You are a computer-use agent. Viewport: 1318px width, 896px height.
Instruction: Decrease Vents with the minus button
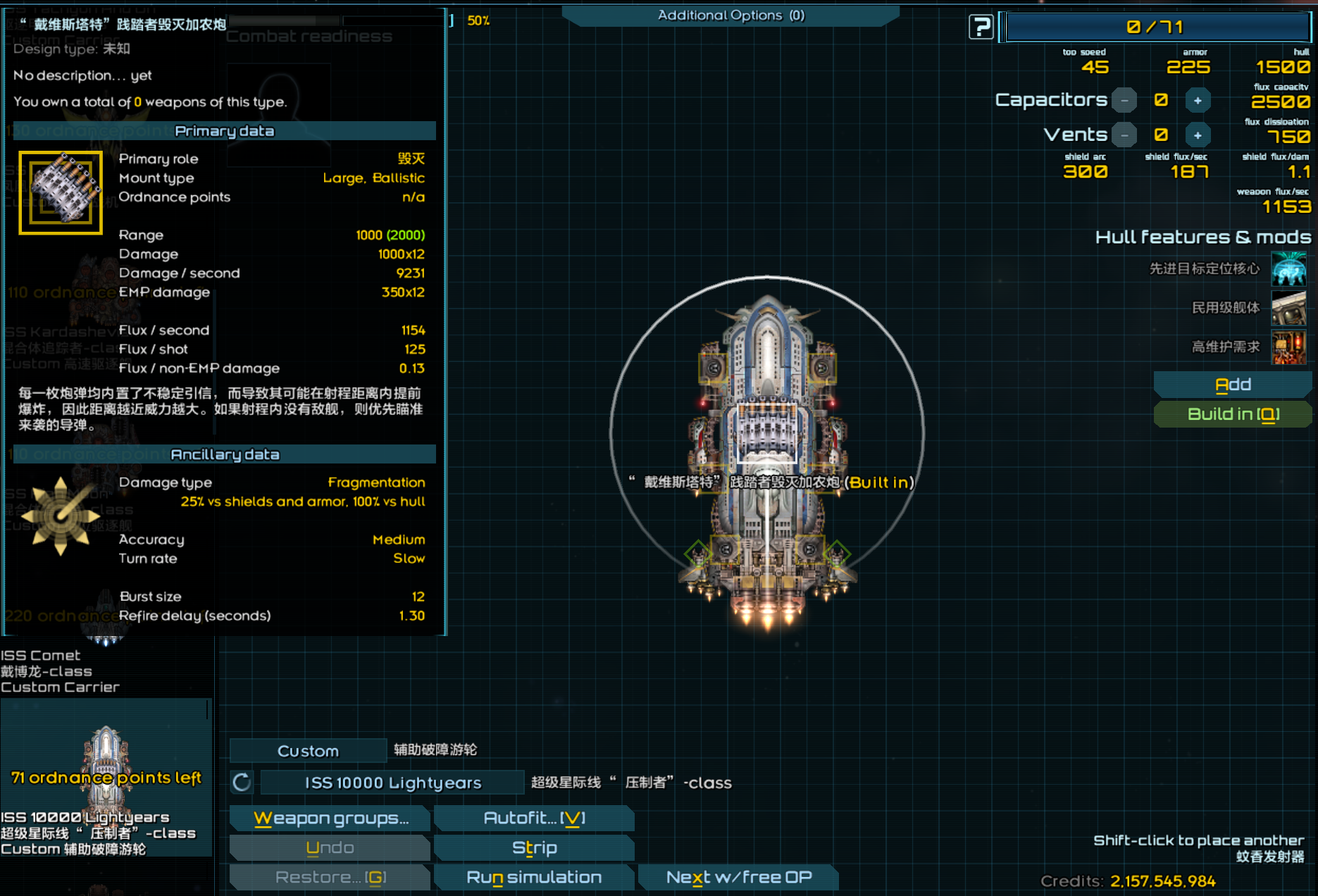pos(1124,135)
